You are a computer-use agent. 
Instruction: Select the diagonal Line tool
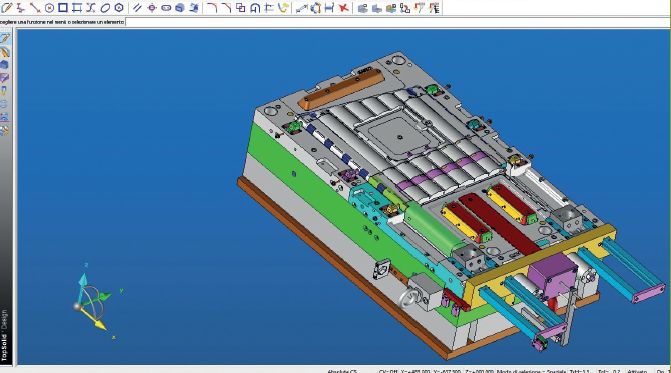pos(35,7)
